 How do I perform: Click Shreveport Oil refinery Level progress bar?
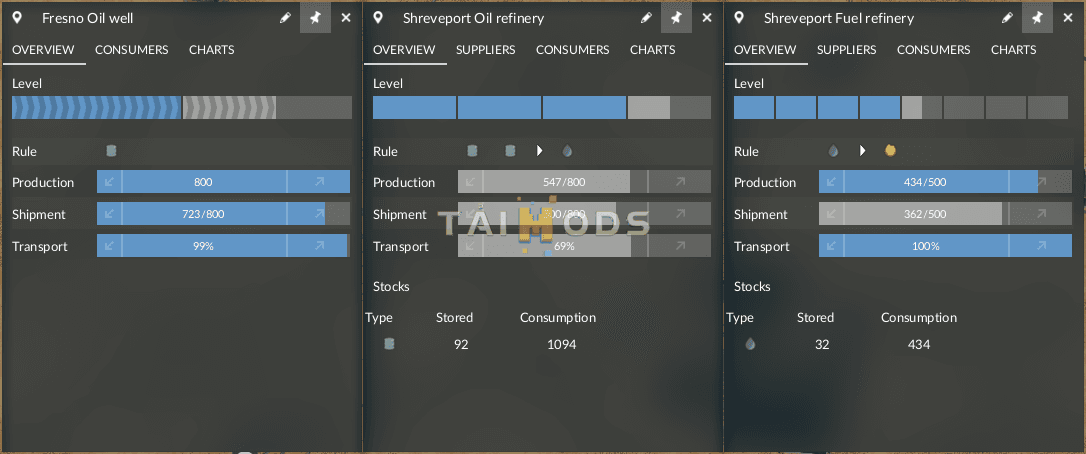pos(542,107)
